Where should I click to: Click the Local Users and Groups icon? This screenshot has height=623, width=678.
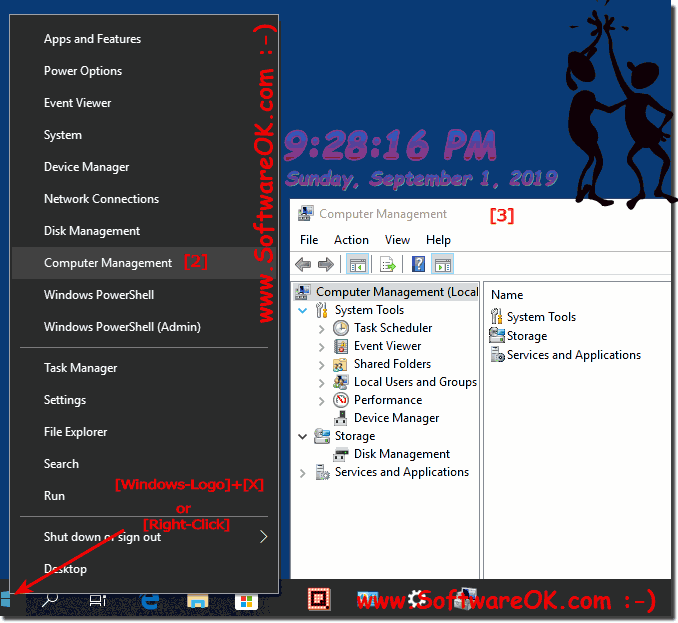tap(341, 382)
